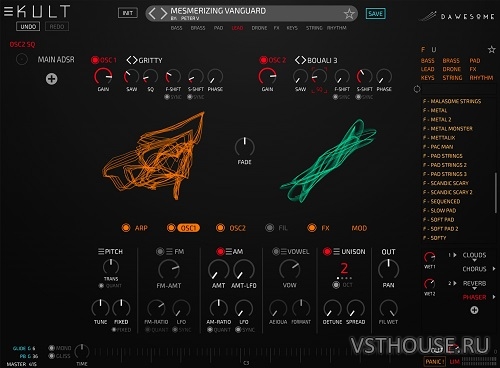Image resolution: width=500 pixels, height=368 pixels.
Task: Click the star icon in the preset browser
Action: (x=492, y=50)
